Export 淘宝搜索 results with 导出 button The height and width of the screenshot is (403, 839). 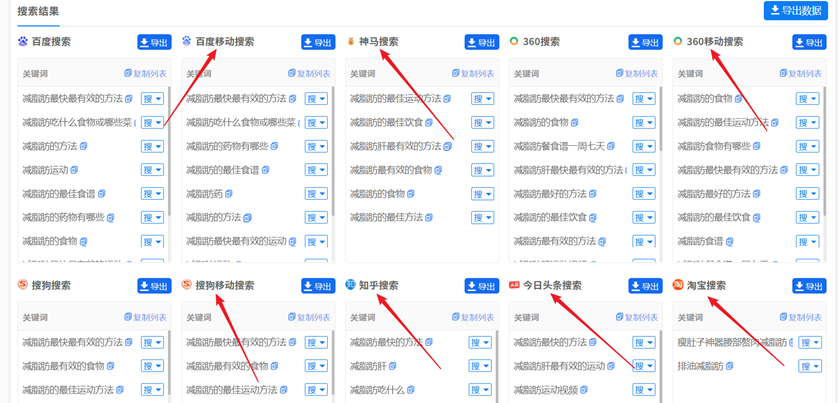(x=809, y=286)
